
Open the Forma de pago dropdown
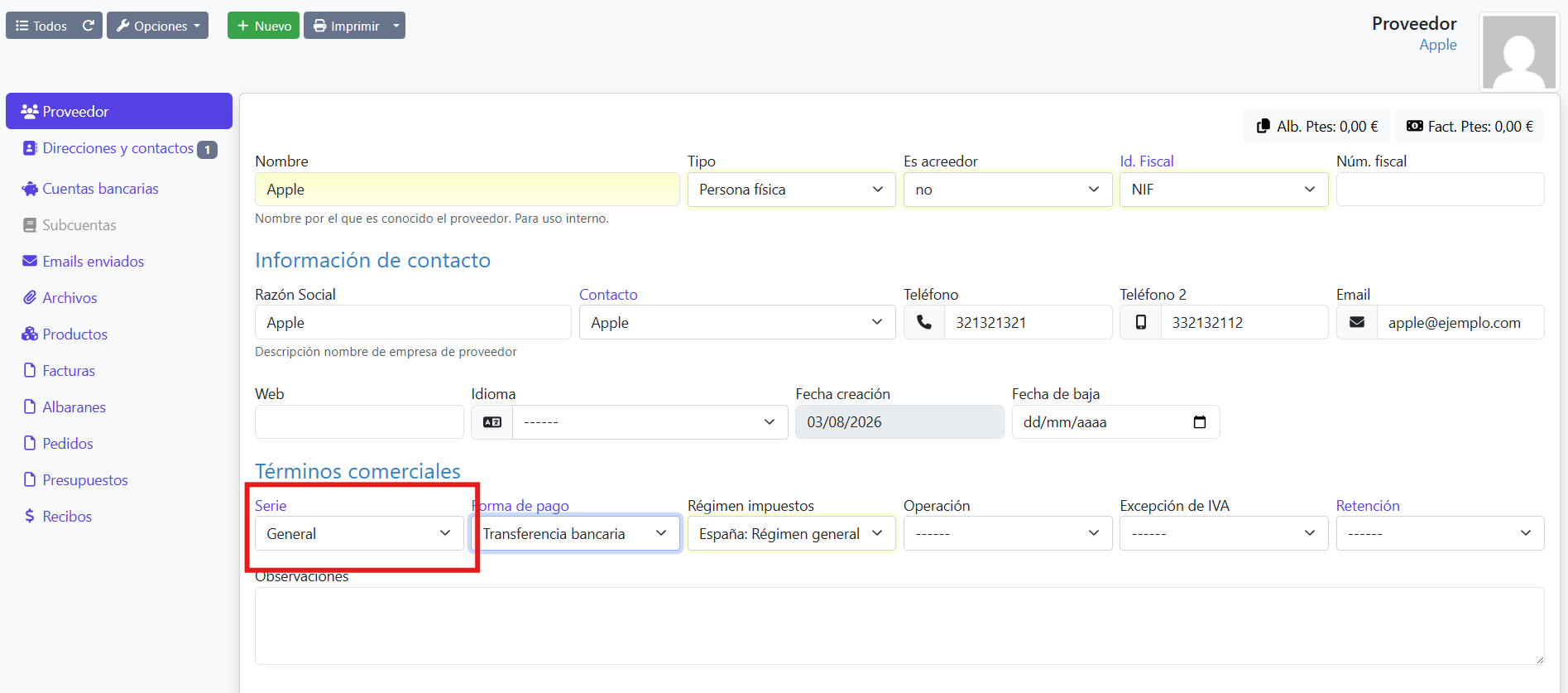(x=576, y=534)
